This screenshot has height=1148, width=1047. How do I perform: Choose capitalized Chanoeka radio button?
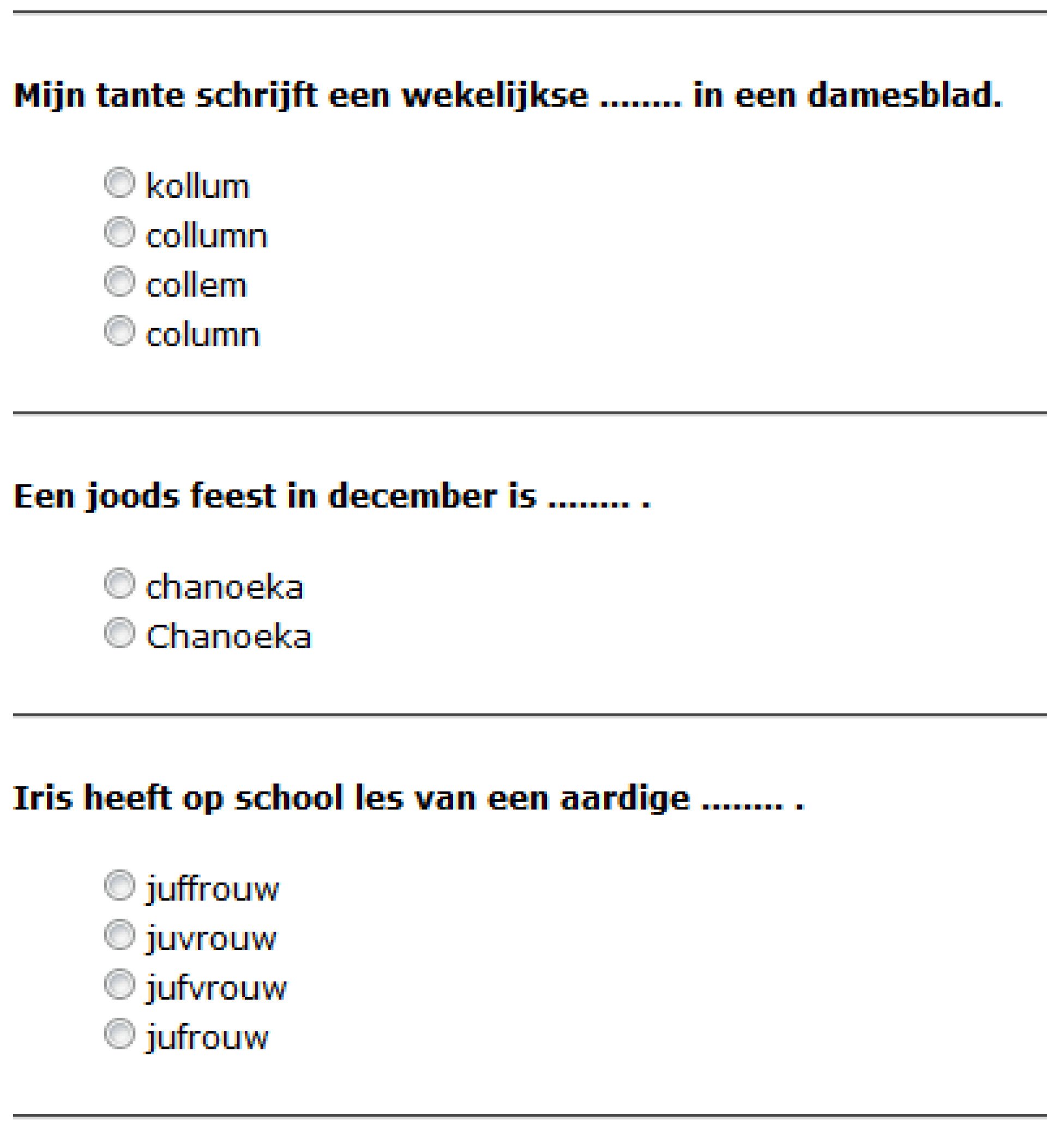tap(119, 633)
